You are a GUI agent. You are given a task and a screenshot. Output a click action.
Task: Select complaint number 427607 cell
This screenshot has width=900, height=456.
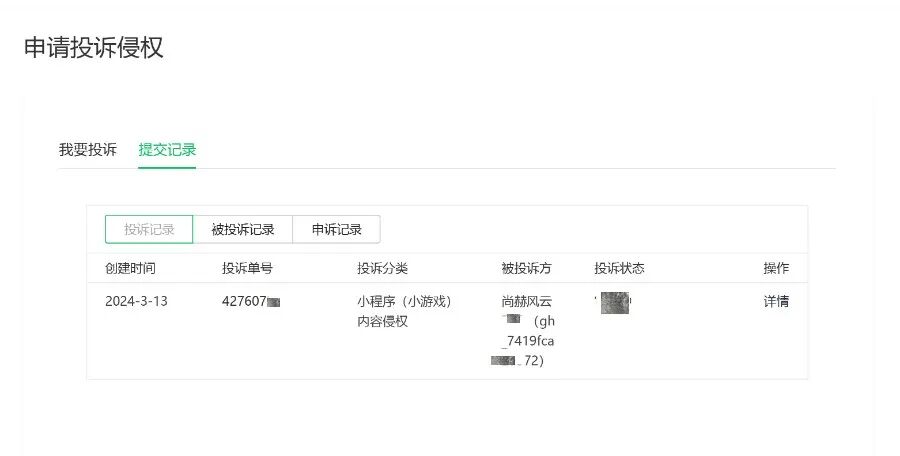(x=251, y=302)
